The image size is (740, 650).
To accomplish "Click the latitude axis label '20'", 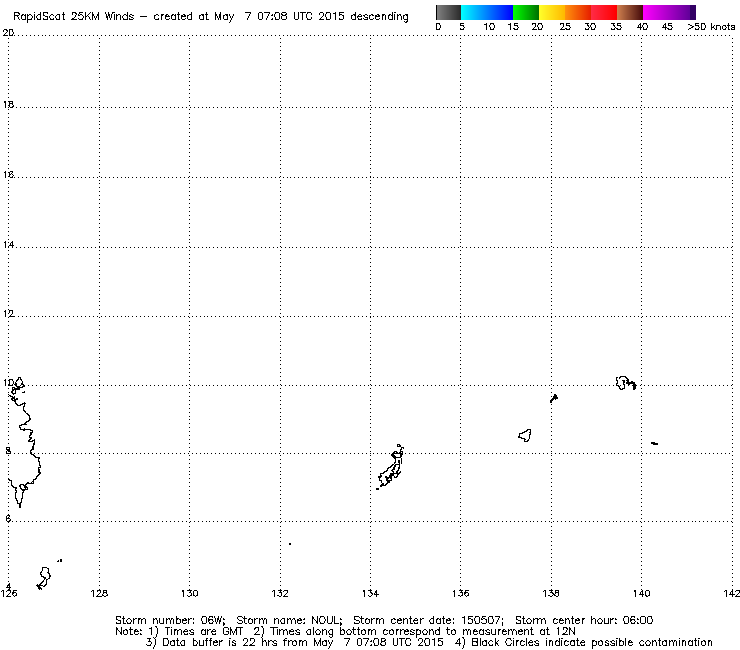I will 8,33.
